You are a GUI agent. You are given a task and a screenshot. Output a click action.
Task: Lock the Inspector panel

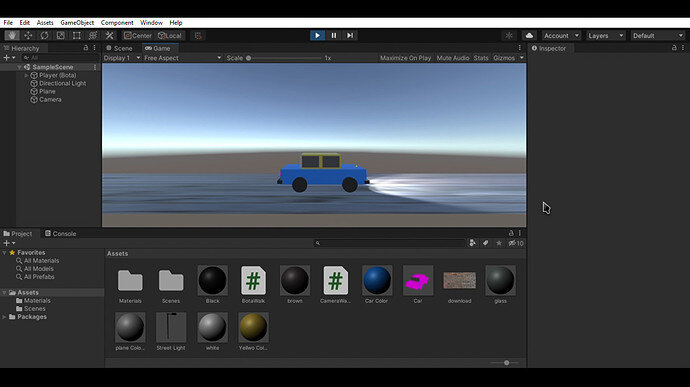(x=674, y=48)
